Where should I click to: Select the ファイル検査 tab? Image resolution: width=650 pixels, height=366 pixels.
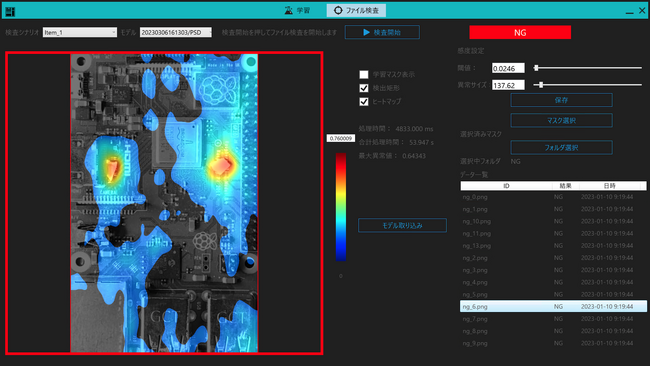[356, 10]
